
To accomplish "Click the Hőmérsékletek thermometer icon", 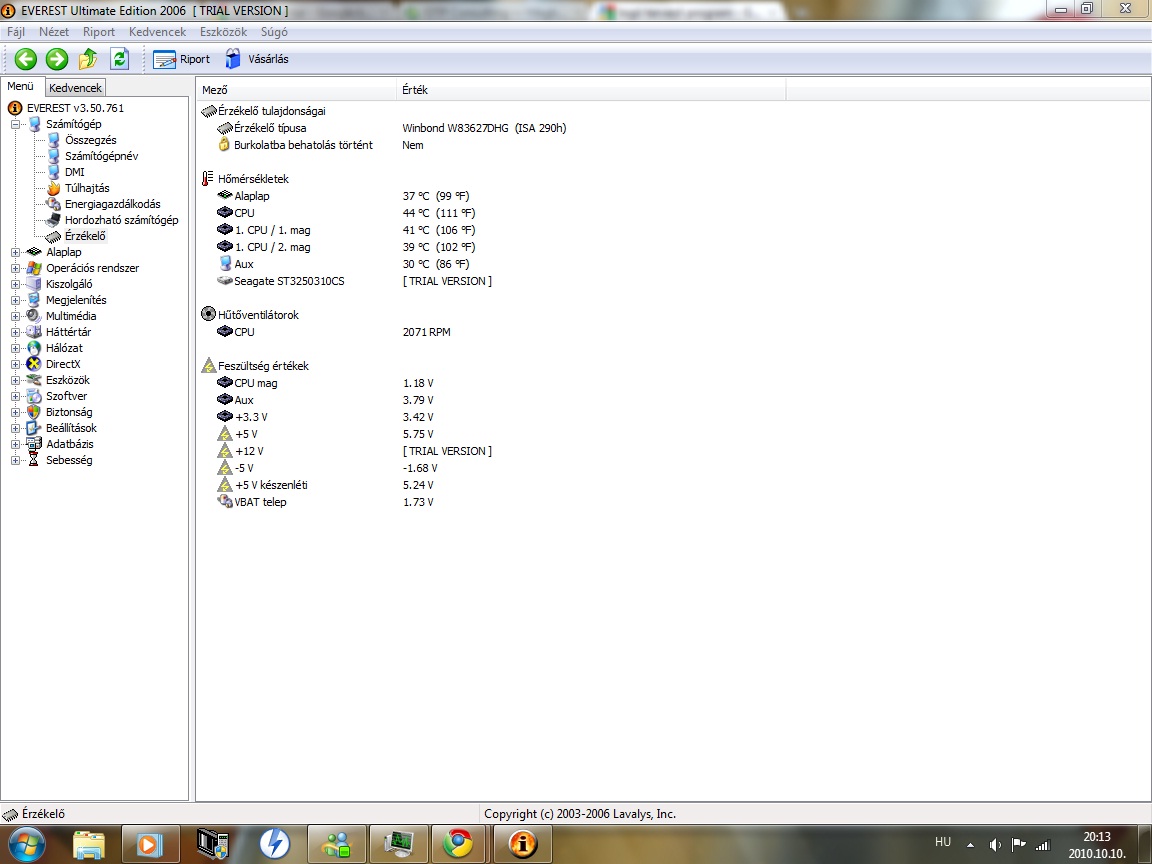I will click(208, 179).
